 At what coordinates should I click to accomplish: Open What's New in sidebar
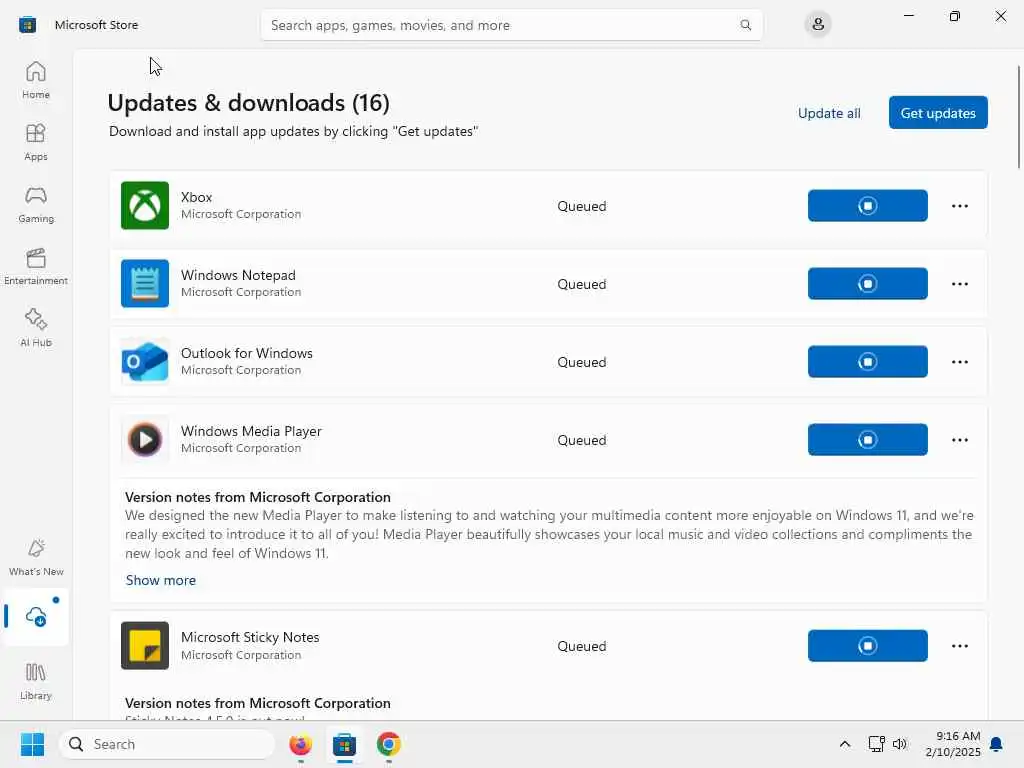pos(36,557)
